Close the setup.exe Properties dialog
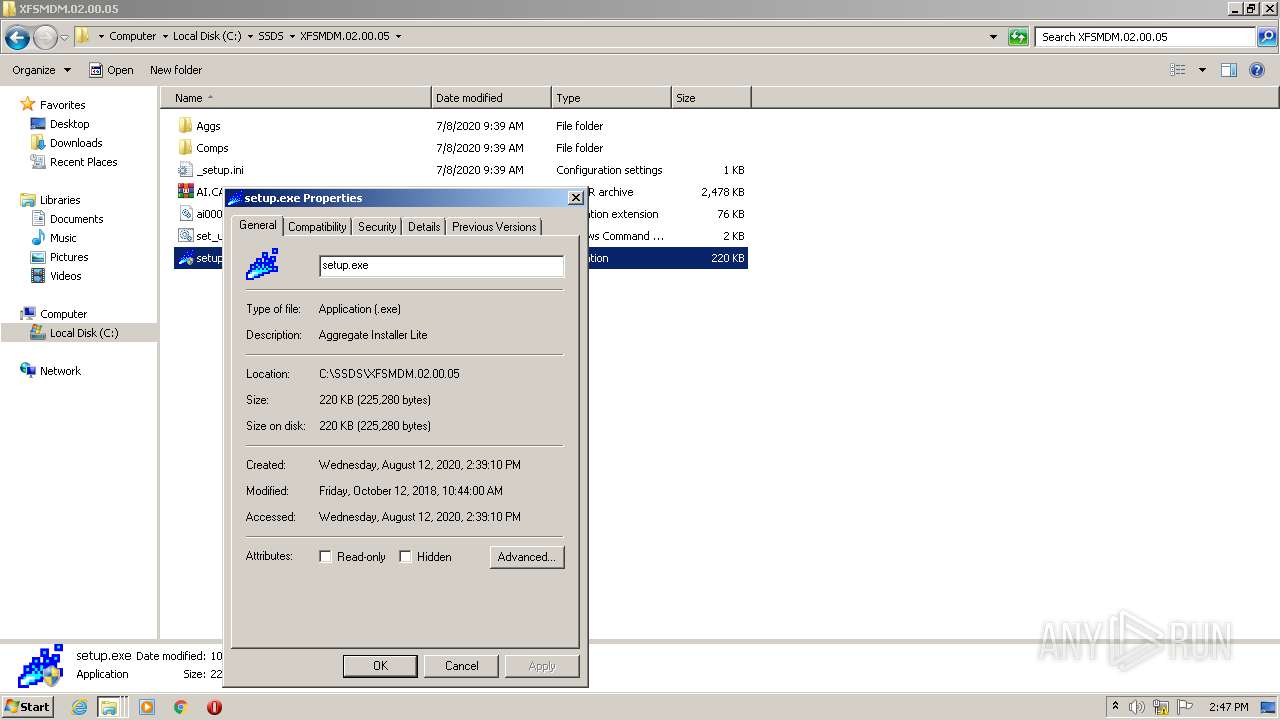The image size is (1280, 720). [576, 198]
